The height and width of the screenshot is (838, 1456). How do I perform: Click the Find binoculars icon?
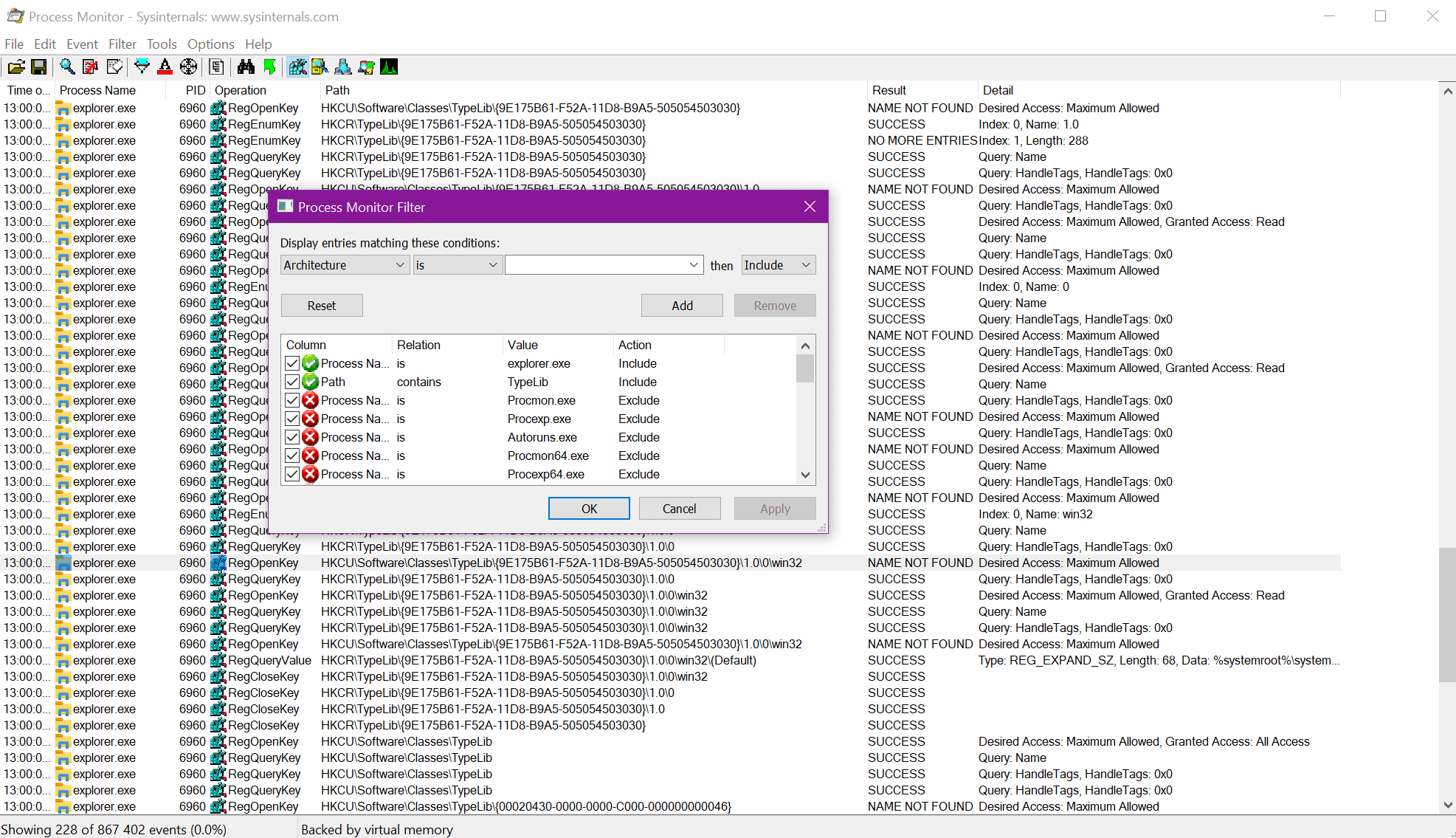click(x=246, y=67)
